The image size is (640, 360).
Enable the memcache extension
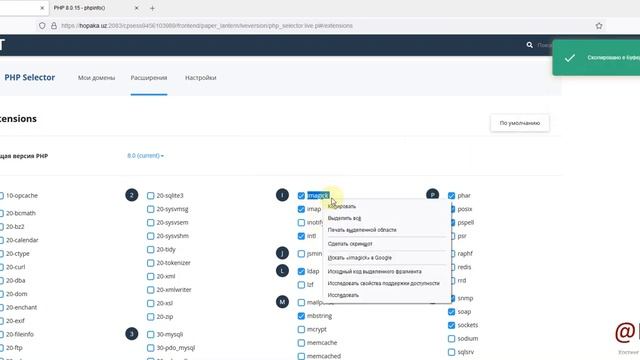pos(301,343)
